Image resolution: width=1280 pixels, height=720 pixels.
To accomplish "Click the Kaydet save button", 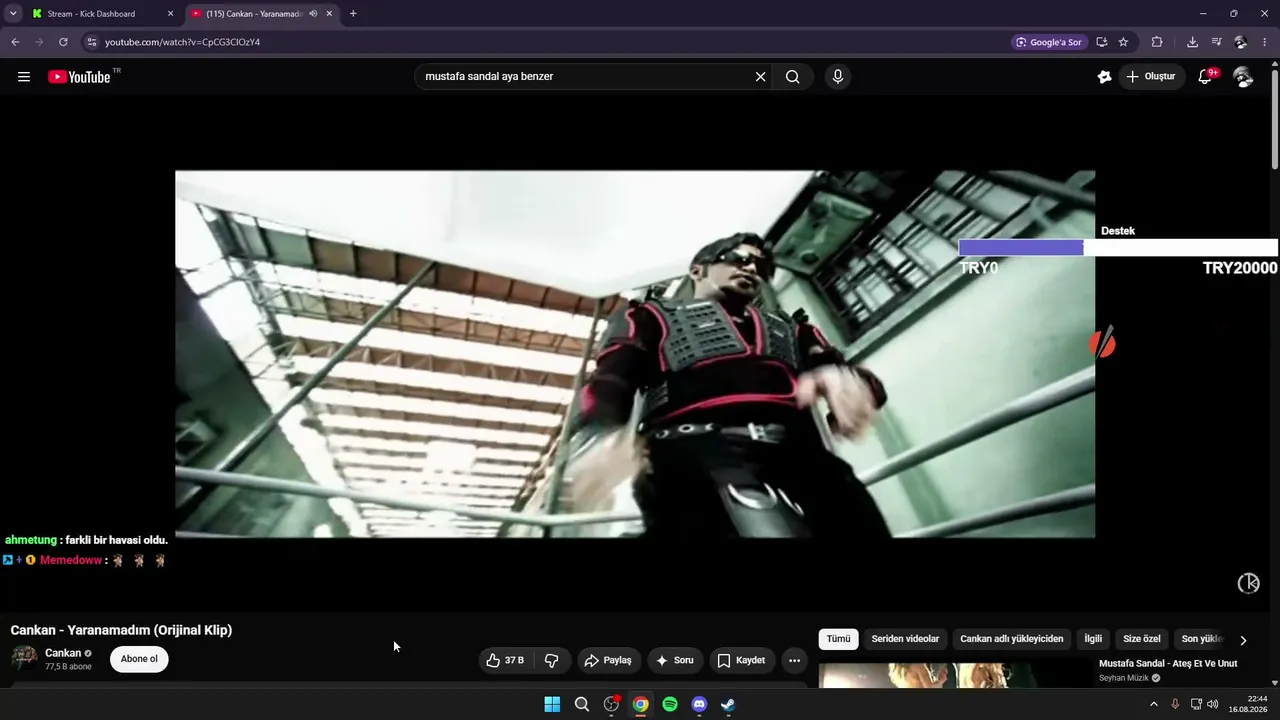I will coord(742,660).
